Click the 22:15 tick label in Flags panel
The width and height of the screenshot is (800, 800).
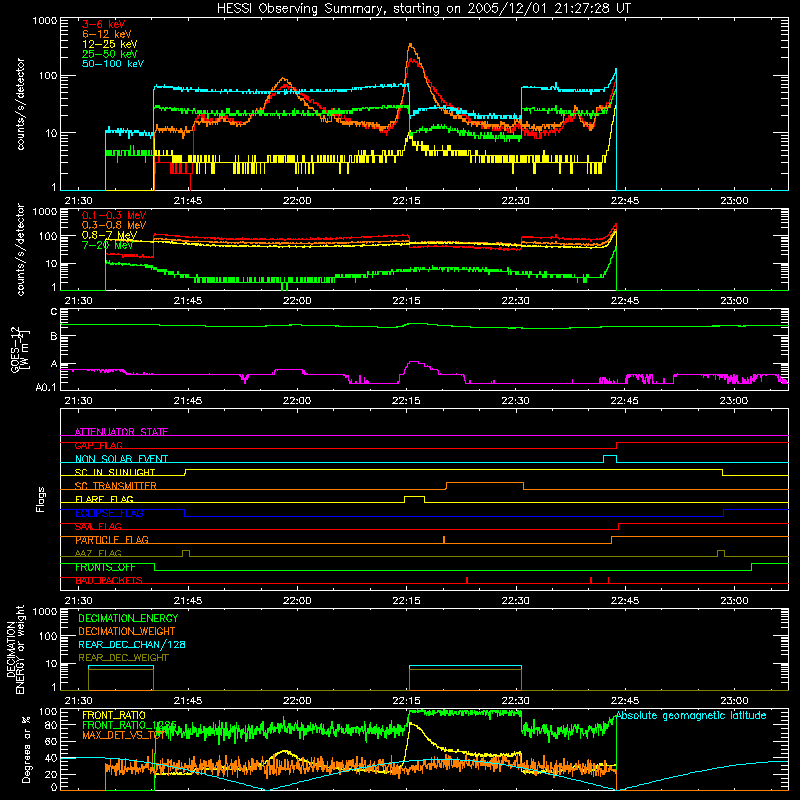tap(406, 601)
